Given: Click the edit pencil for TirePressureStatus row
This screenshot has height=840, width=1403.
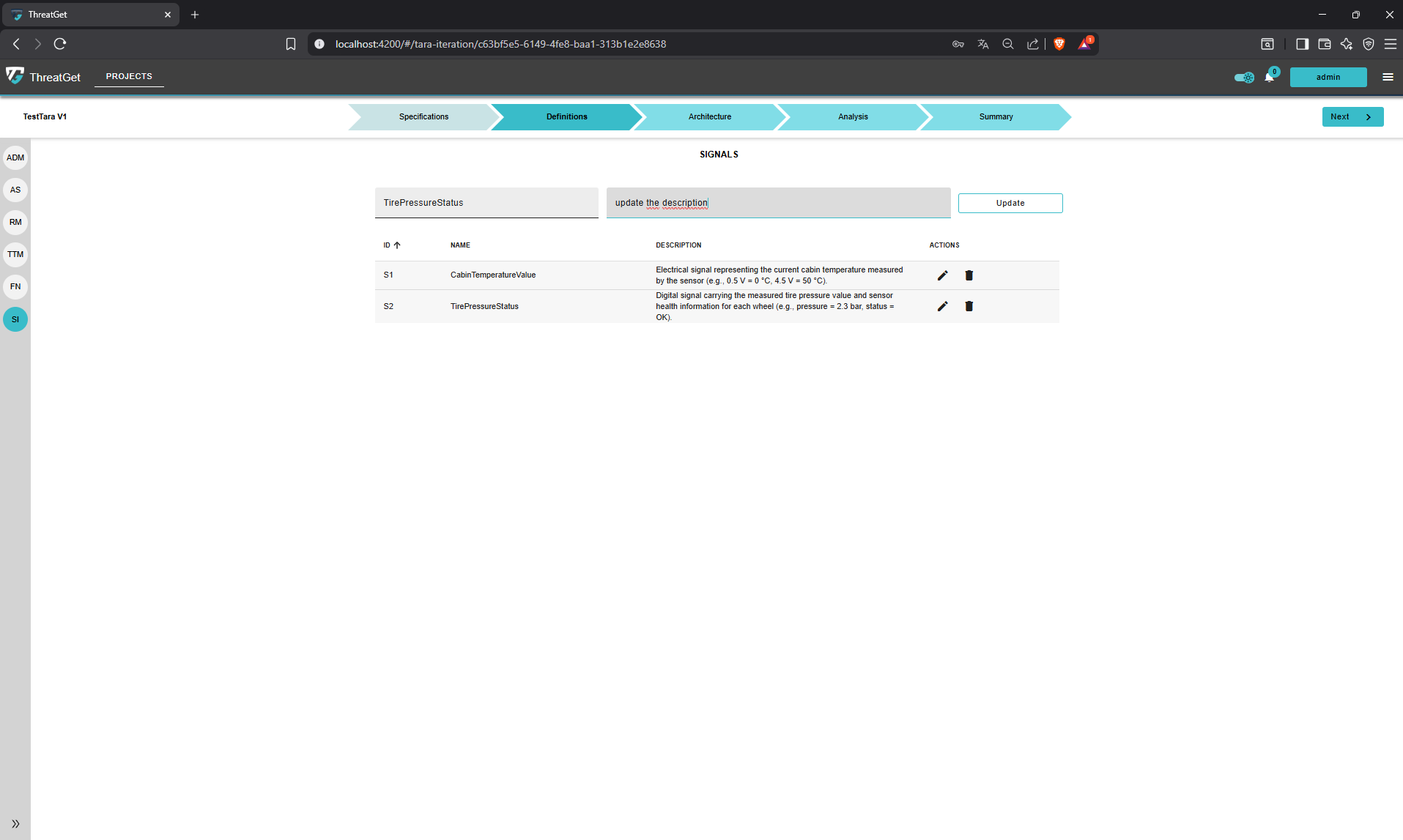Looking at the screenshot, I should pyautogui.click(x=942, y=306).
